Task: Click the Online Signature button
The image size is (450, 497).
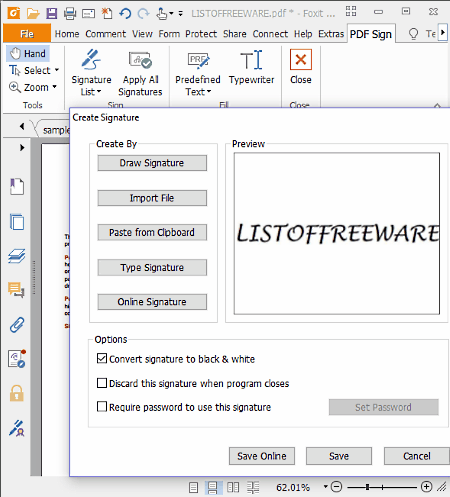Action: click(152, 302)
